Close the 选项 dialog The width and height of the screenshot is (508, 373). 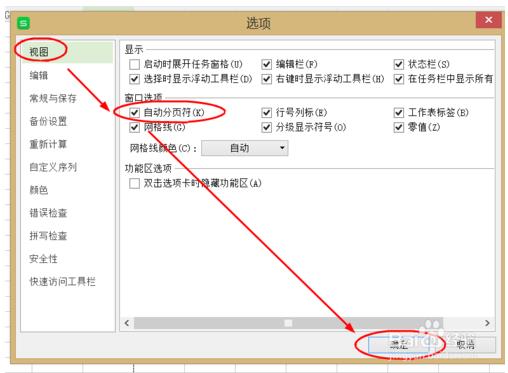tap(489, 20)
